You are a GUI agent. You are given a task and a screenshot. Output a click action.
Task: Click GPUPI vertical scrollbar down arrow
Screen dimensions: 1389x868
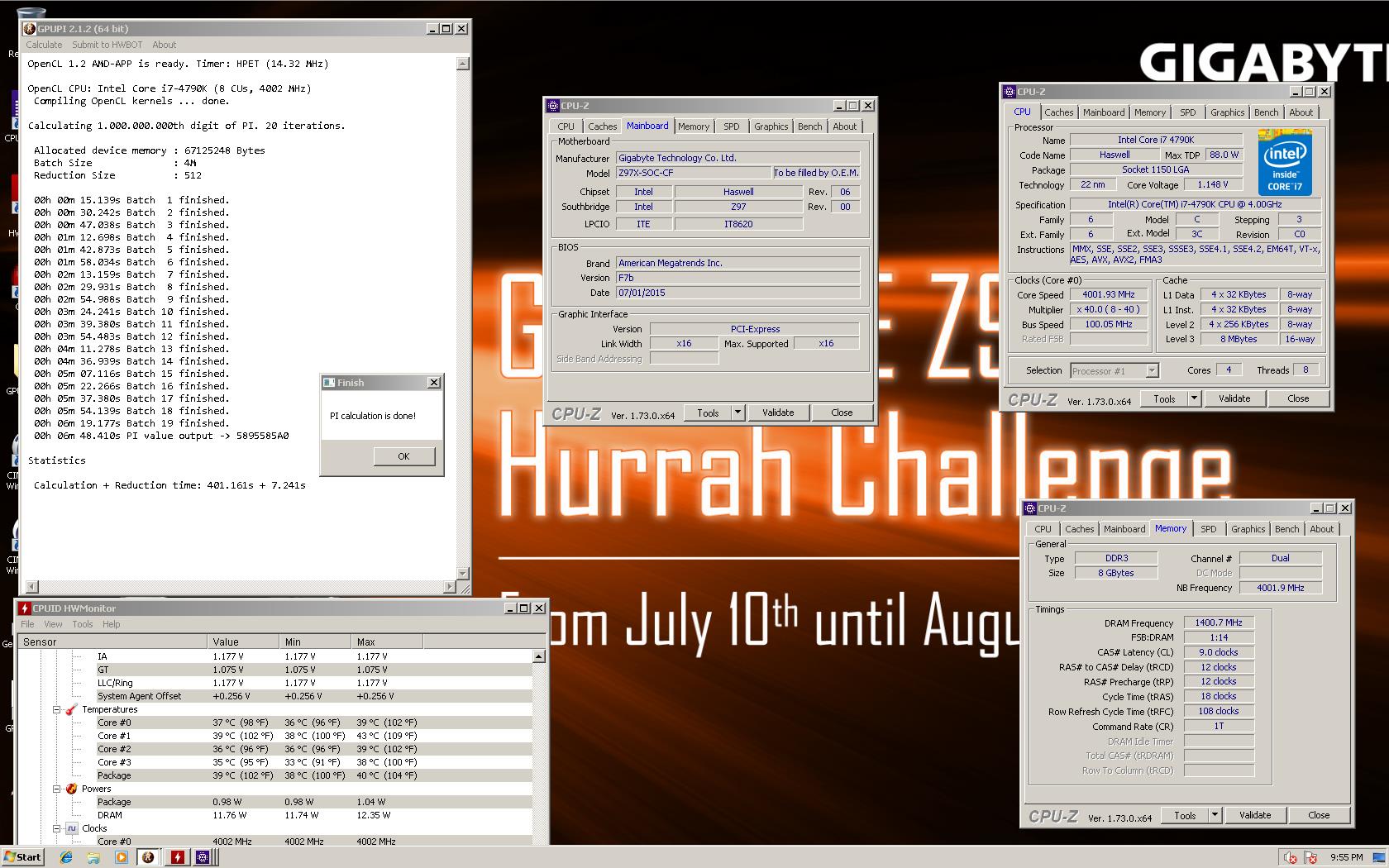(463, 574)
